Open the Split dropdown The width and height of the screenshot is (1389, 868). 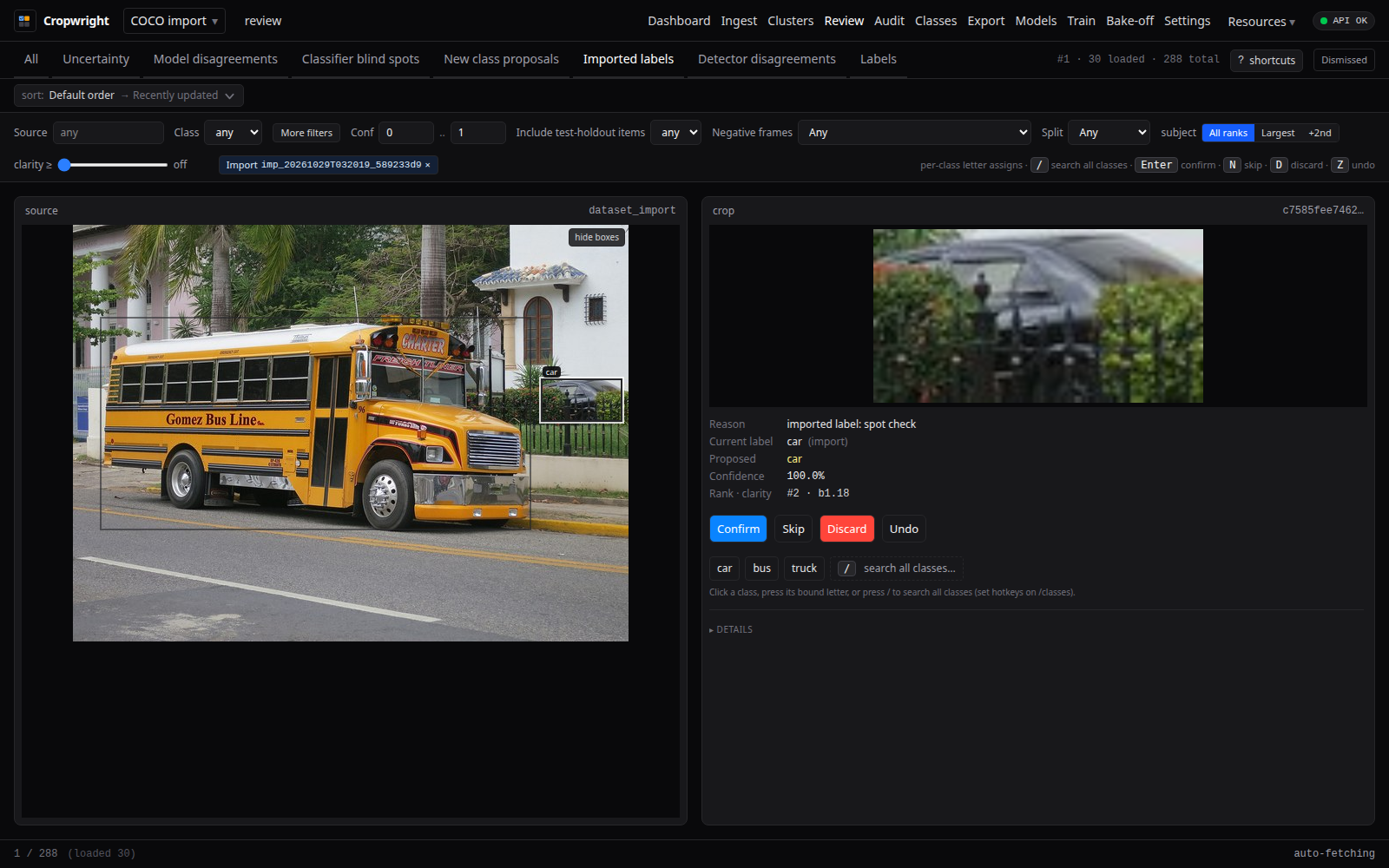pyautogui.click(x=1109, y=133)
